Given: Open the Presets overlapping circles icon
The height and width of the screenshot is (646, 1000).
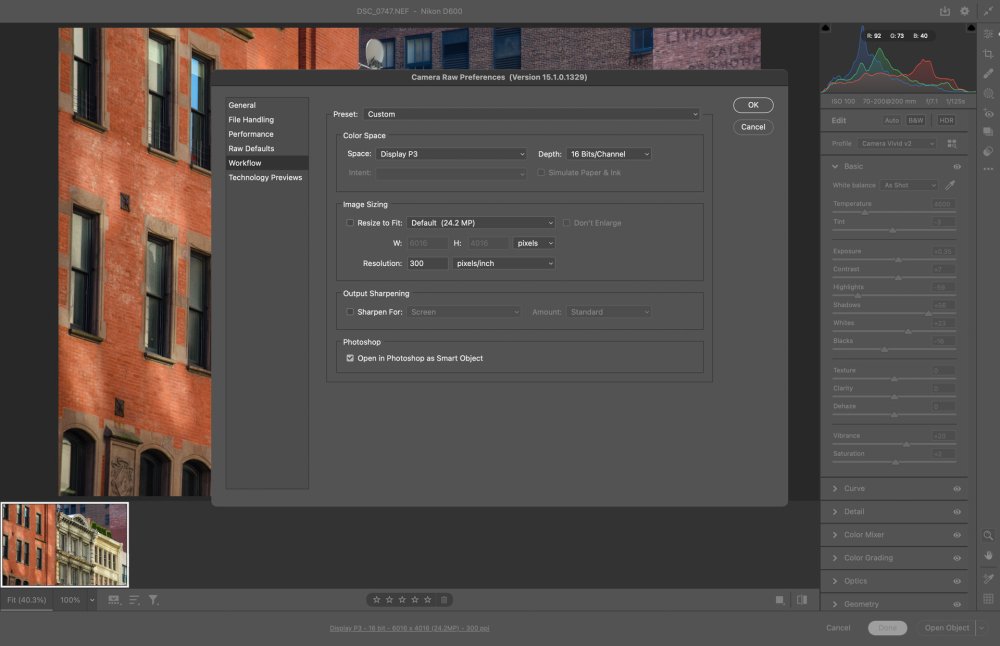Looking at the screenshot, I should pos(988,151).
